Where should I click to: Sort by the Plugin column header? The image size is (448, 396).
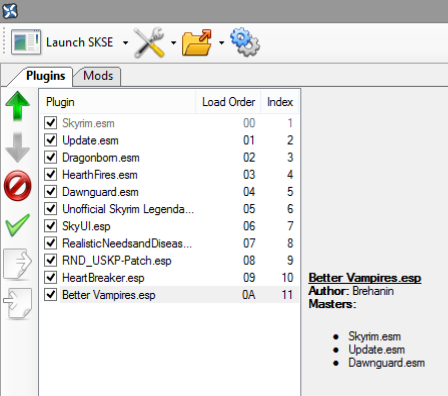pos(117,102)
